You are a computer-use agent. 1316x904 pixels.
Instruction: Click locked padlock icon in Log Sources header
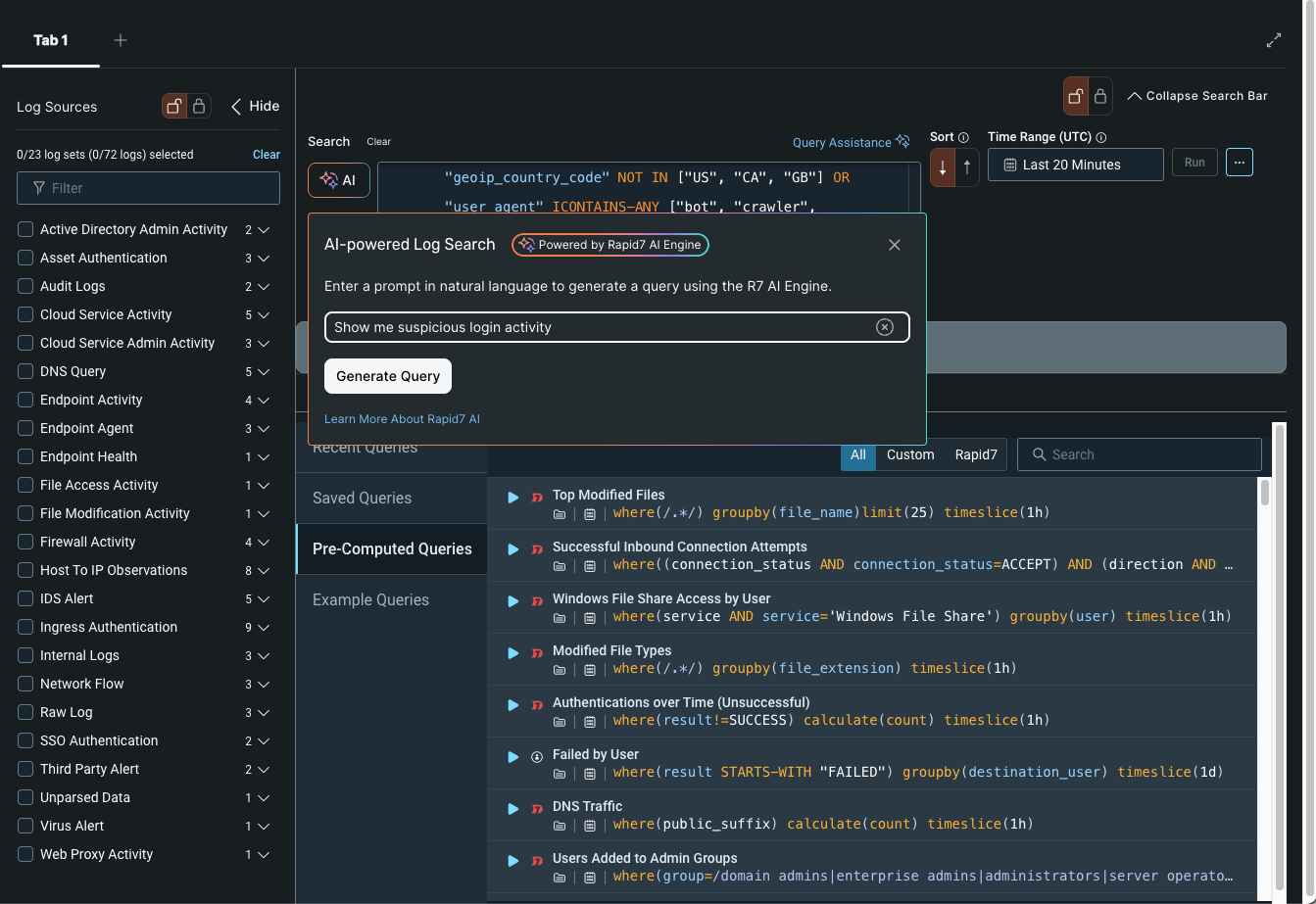coord(199,106)
